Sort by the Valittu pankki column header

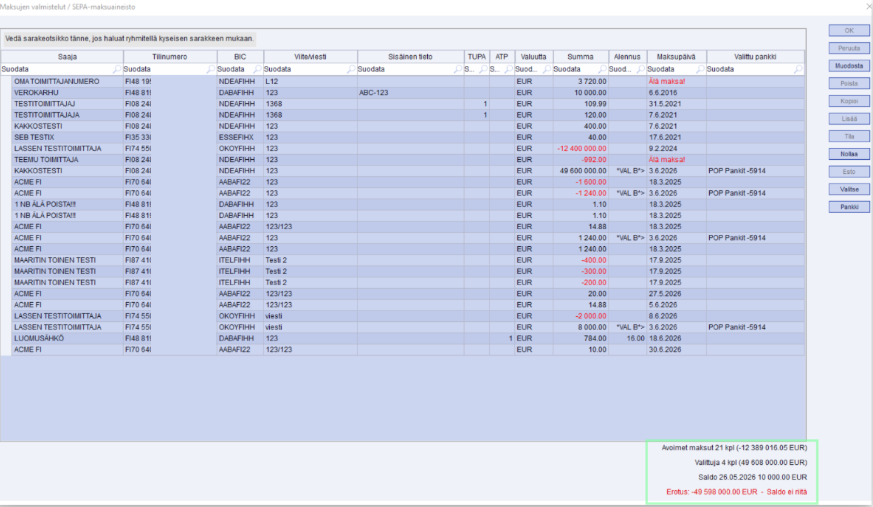coord(755,57)
